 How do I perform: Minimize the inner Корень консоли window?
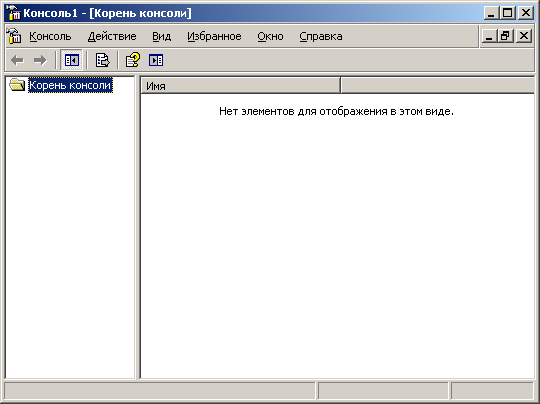[489, 36]
